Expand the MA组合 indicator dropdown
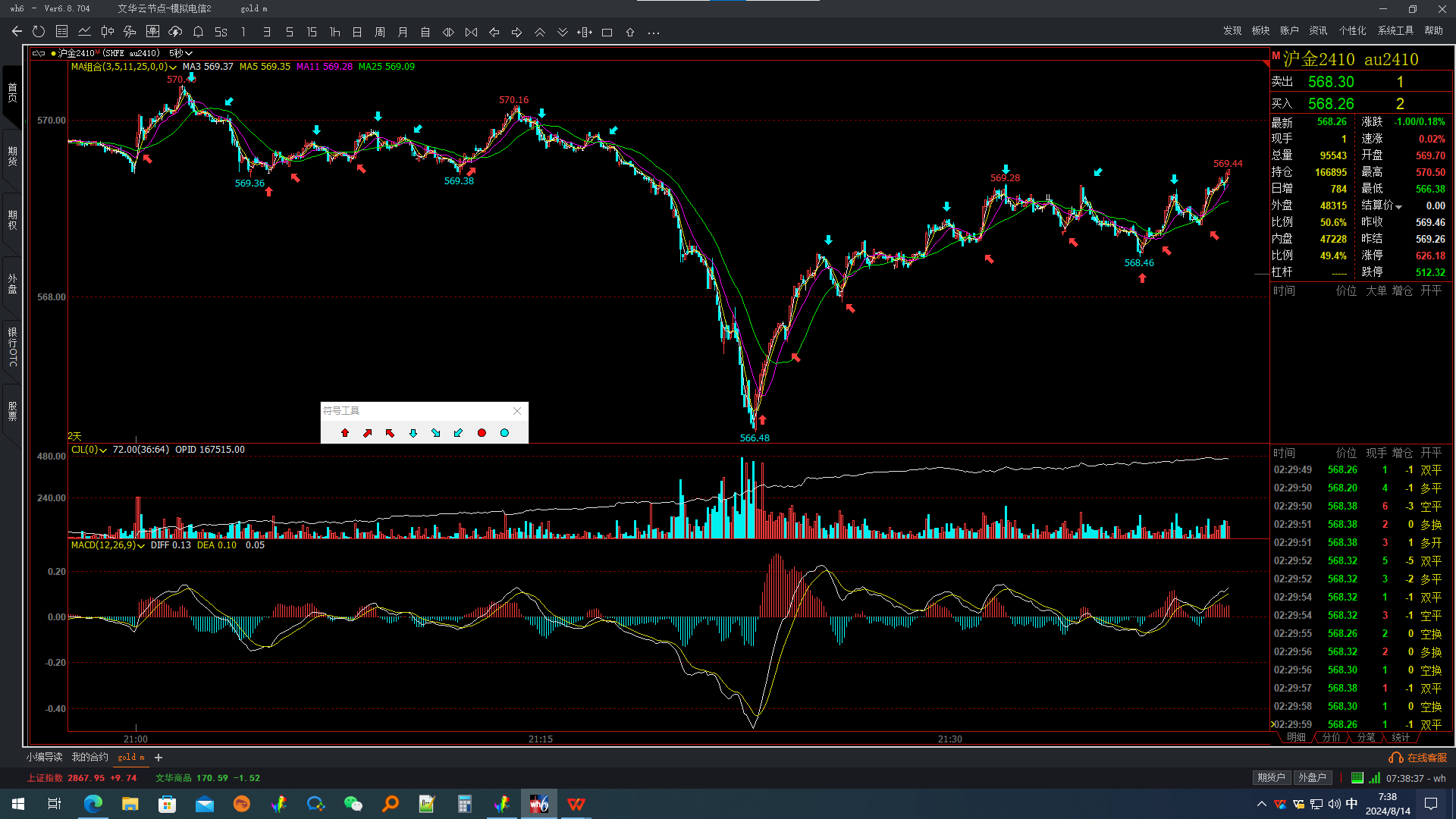The image size is (1456, 819). (173, 67)
